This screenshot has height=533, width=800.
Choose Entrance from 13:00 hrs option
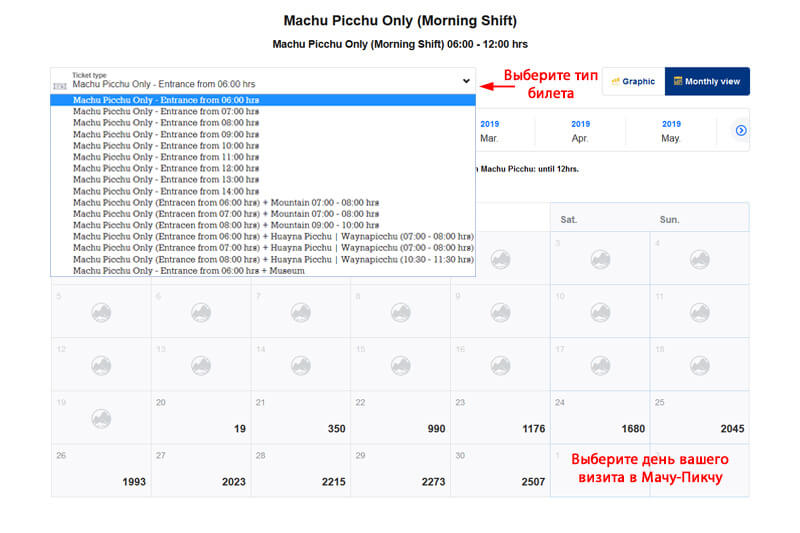click(263, 180)
